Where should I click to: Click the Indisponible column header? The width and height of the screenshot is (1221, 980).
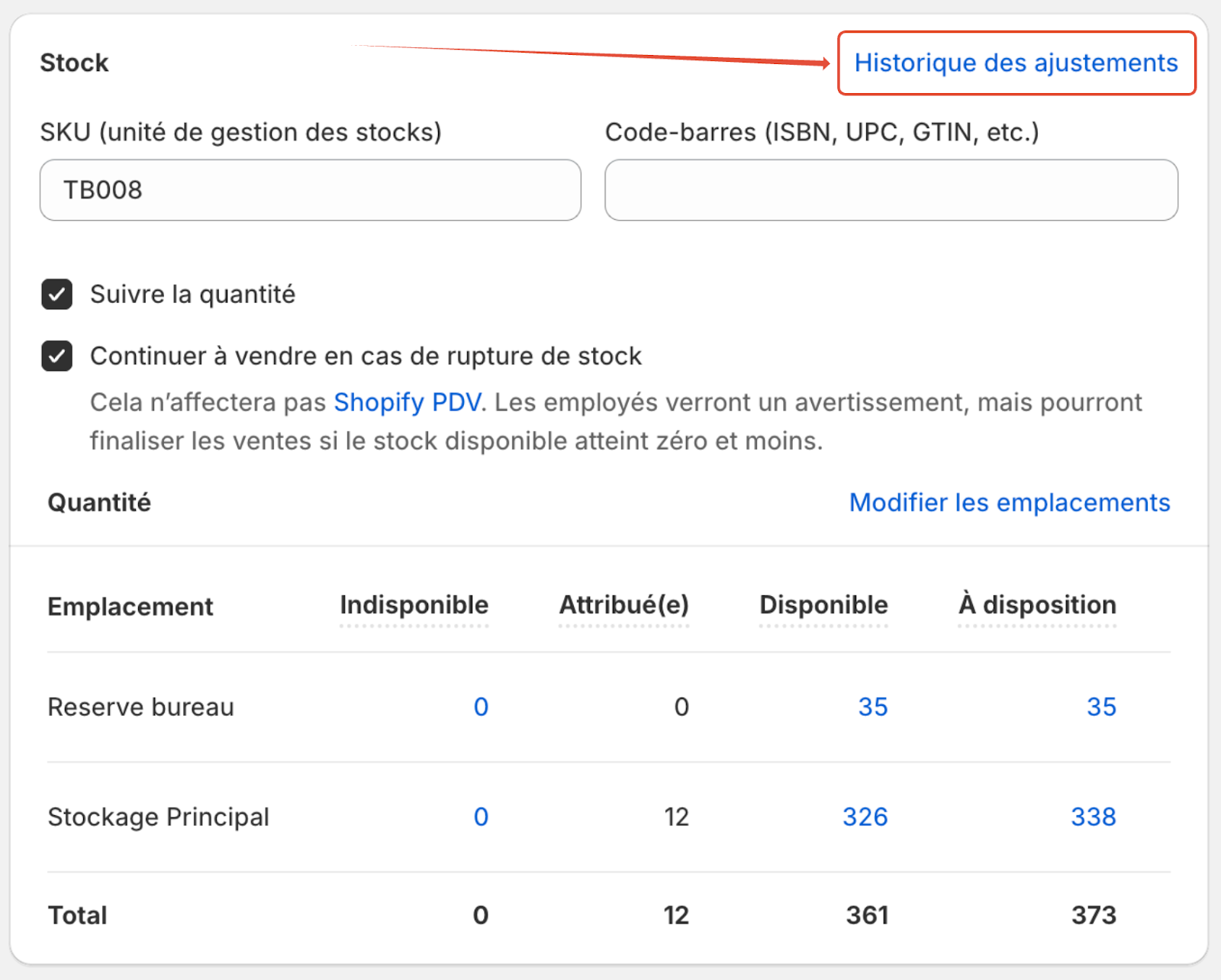tap(414, 605)
